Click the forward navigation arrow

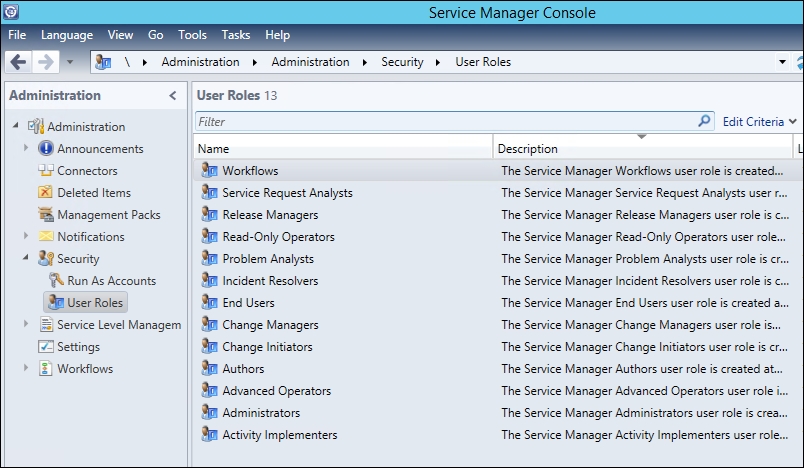coord(46,62)
